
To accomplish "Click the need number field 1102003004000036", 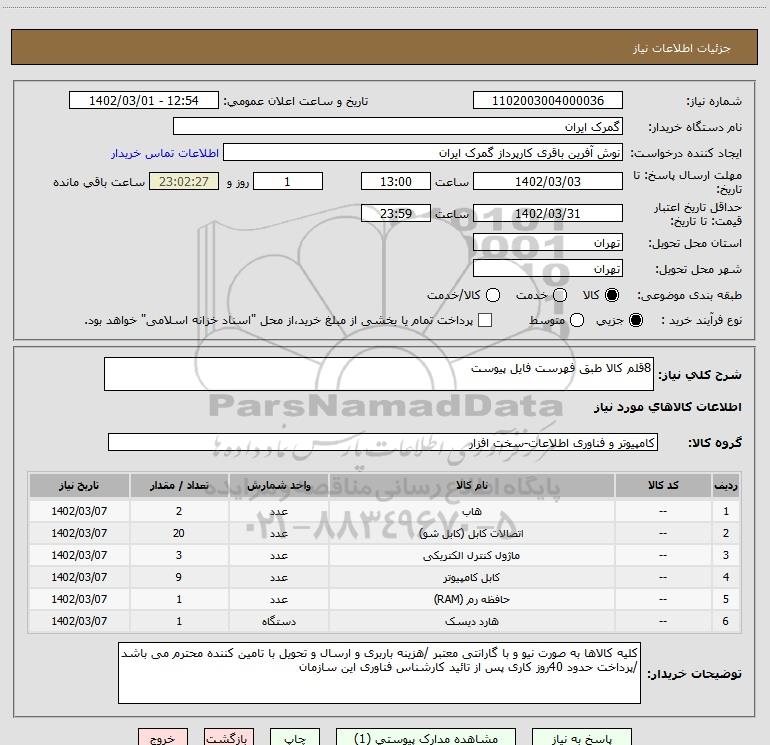I will point(548,101).
